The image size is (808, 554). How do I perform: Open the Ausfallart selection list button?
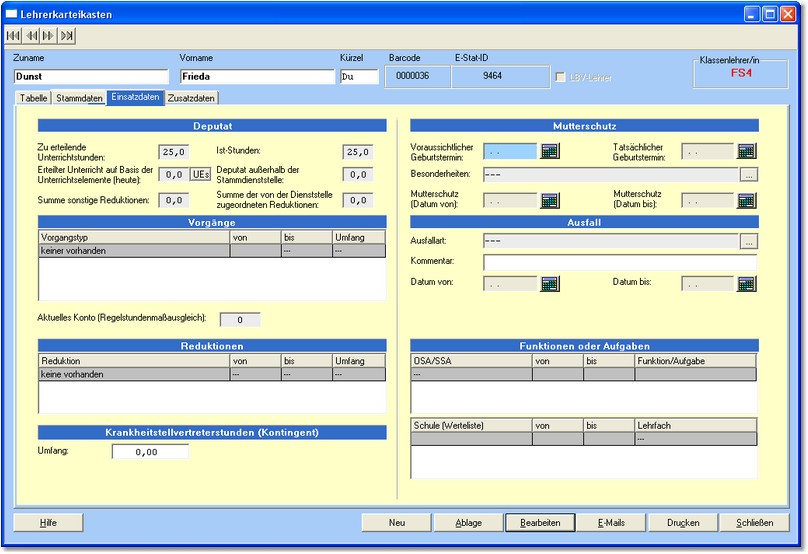tap(749, 241)
